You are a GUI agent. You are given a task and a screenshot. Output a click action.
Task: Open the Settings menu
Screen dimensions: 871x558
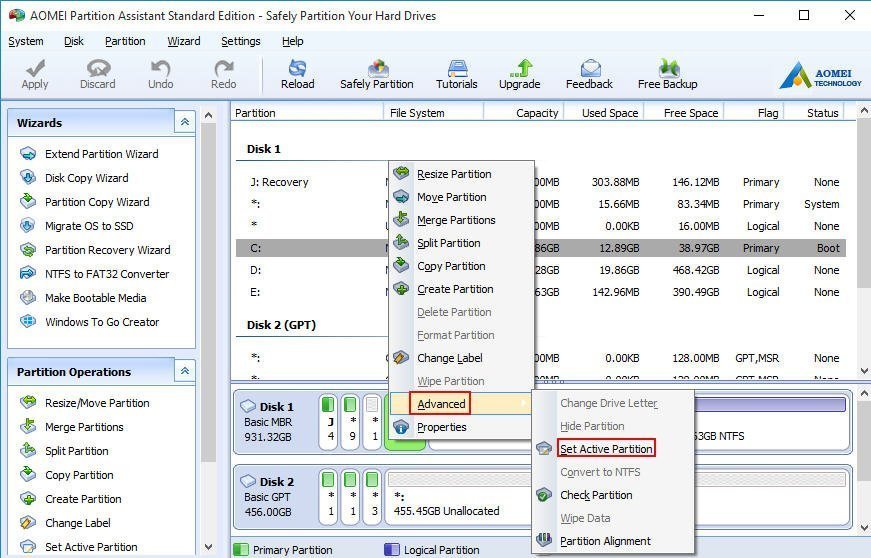tap(241, 41)
